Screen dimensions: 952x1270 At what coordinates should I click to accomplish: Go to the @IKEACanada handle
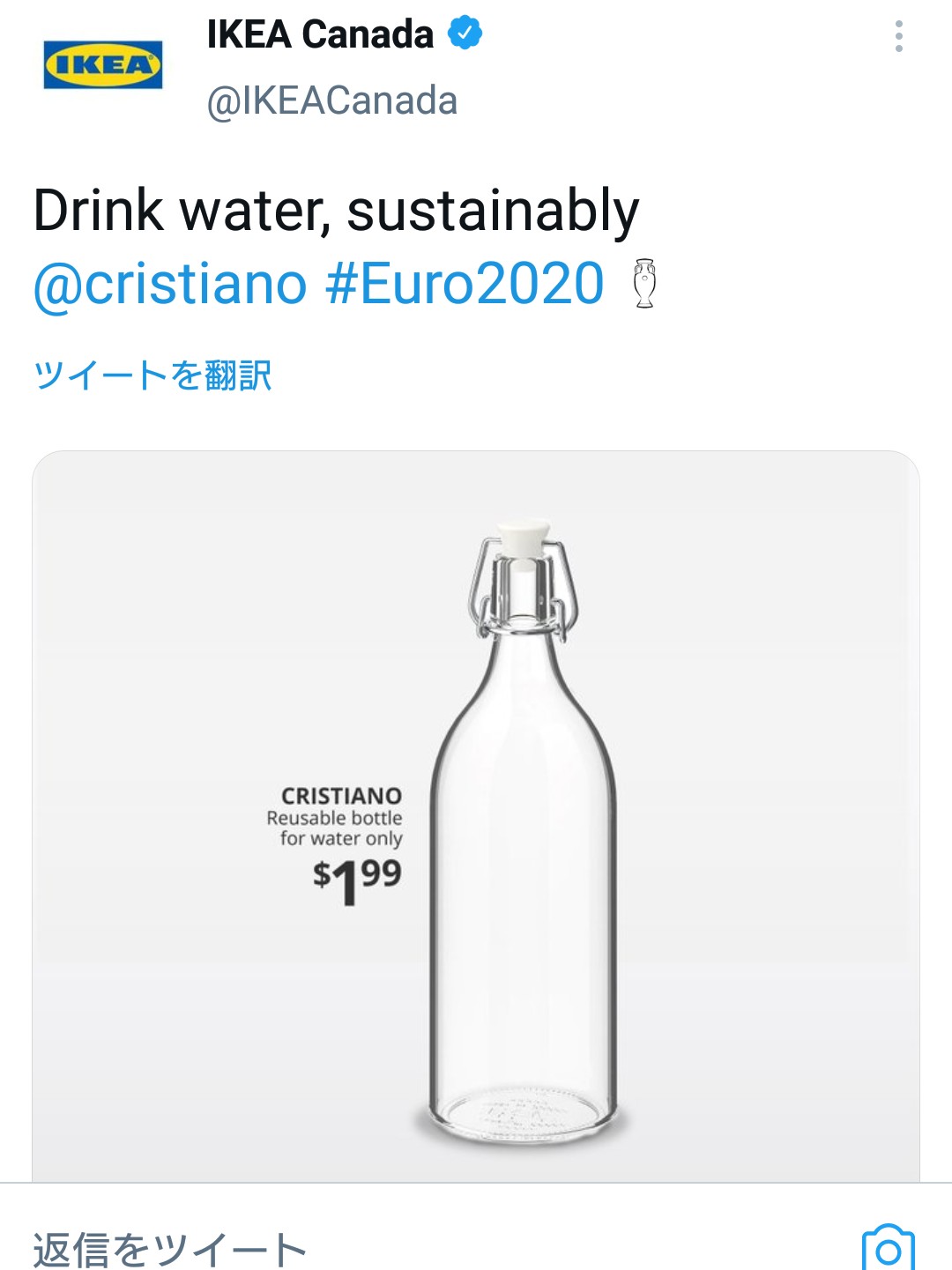(331, 100)
